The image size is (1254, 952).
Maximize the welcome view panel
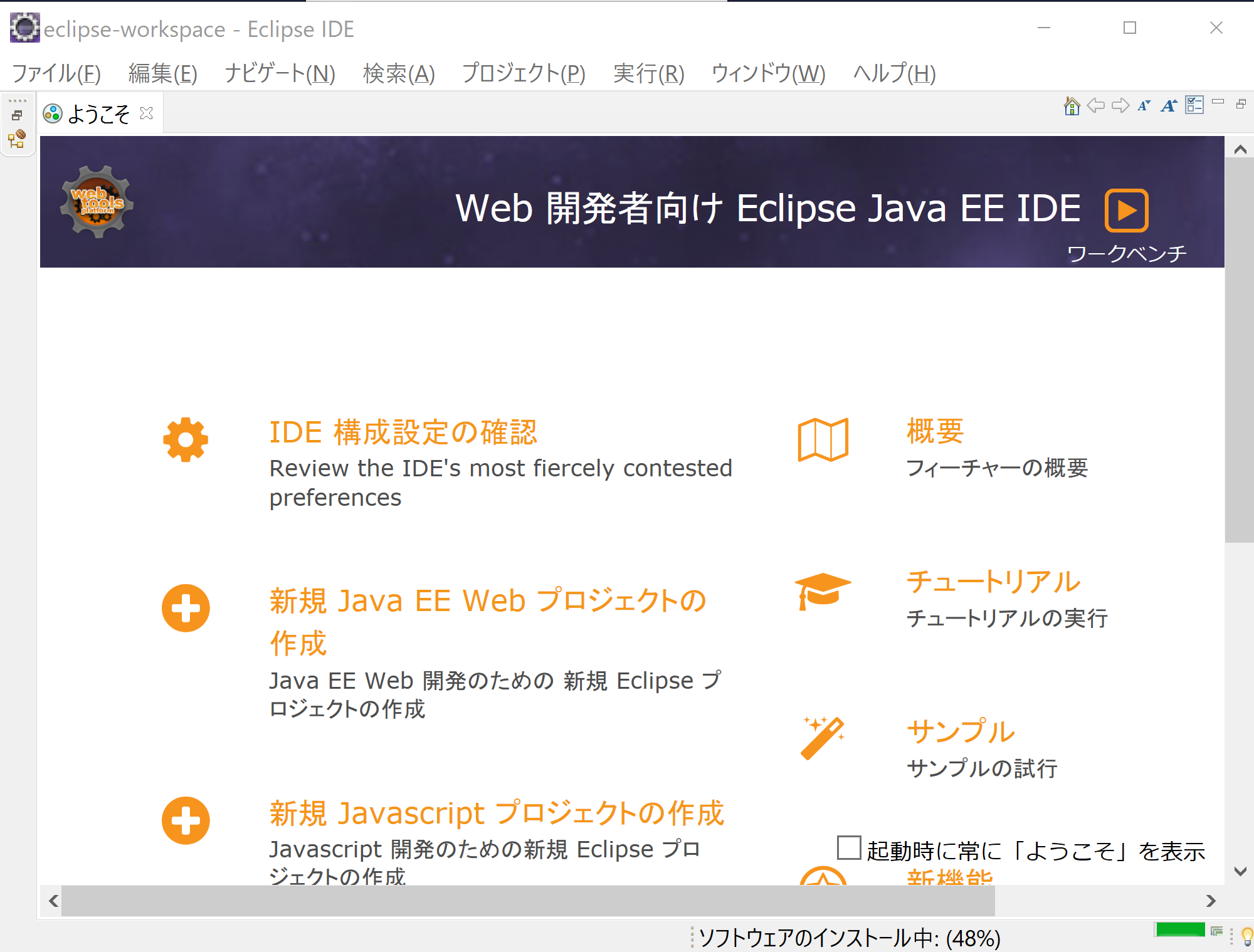[x=1241, y=104]
